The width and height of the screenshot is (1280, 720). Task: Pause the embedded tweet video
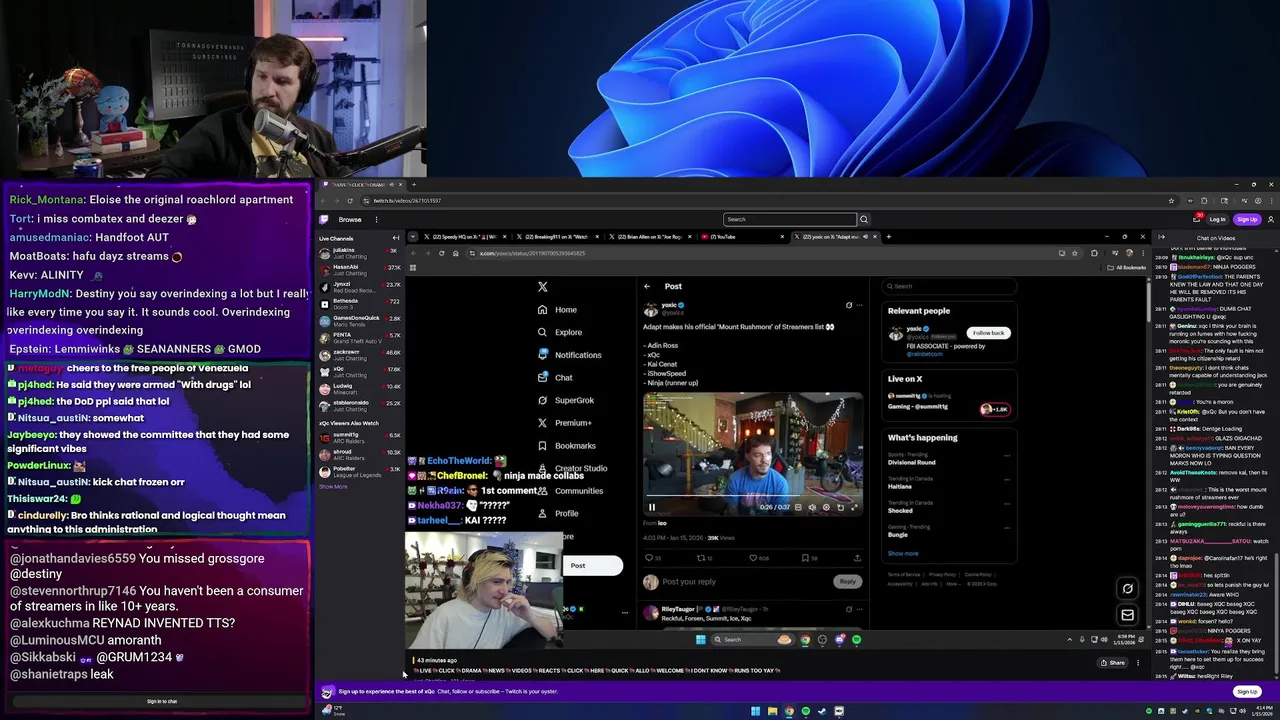coord(652,507)
